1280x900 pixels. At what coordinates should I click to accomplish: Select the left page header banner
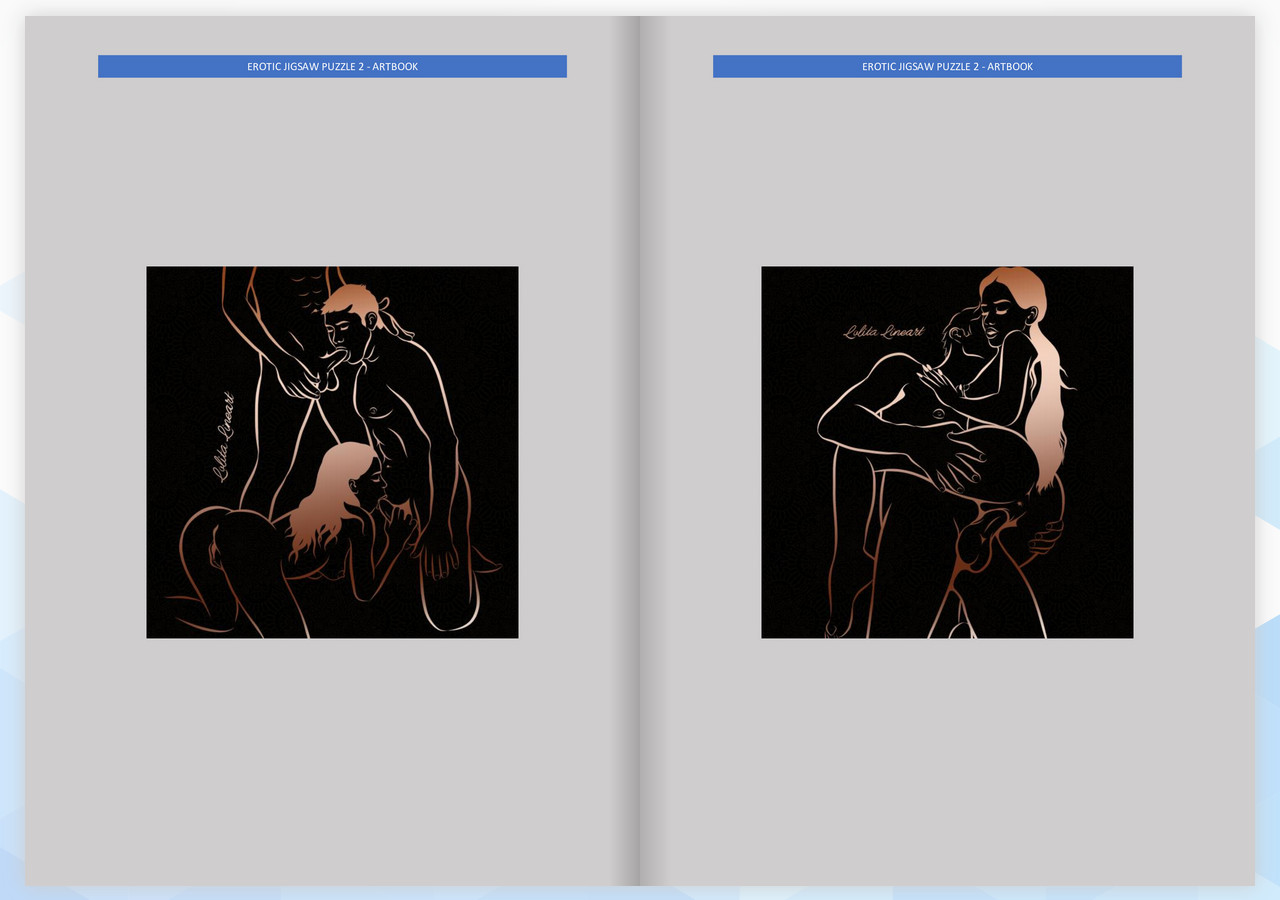(x=332, y=66)
